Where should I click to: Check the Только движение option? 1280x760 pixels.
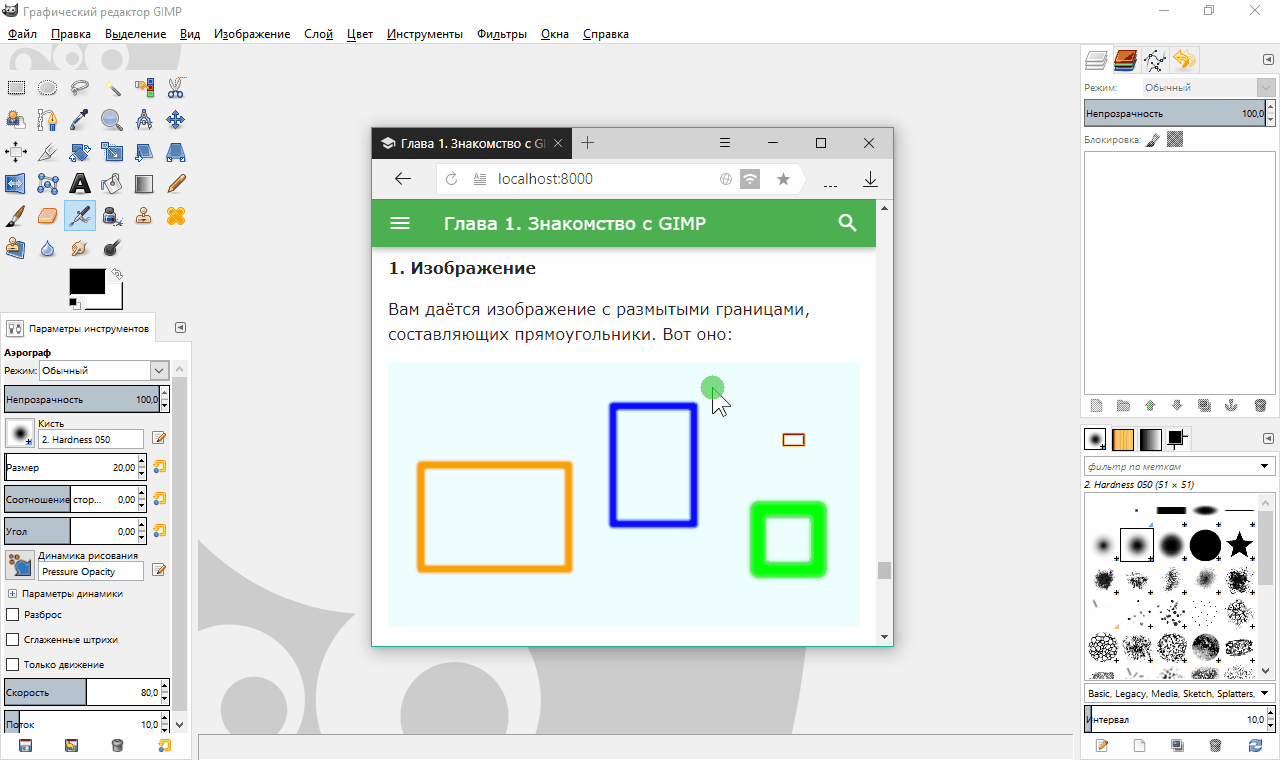[x=13, y=665]
